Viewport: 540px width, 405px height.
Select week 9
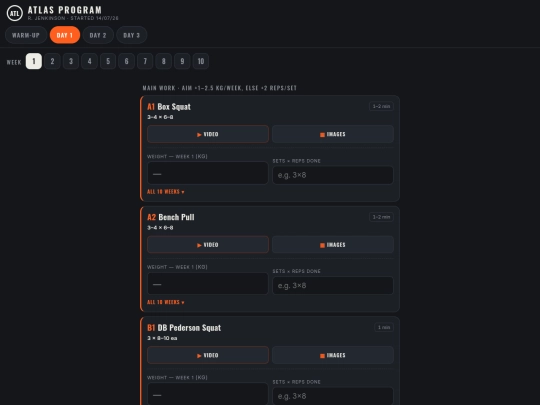pyautogui.click(x=182, y=61)
